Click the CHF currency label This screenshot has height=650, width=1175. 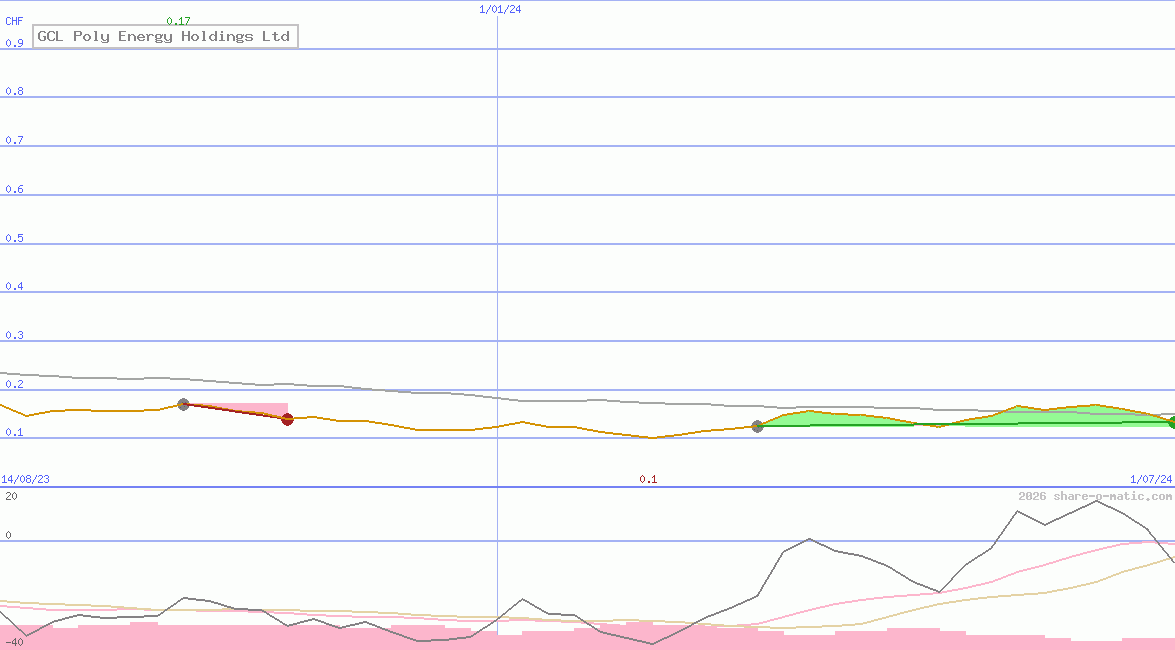(x=14, y=21)
